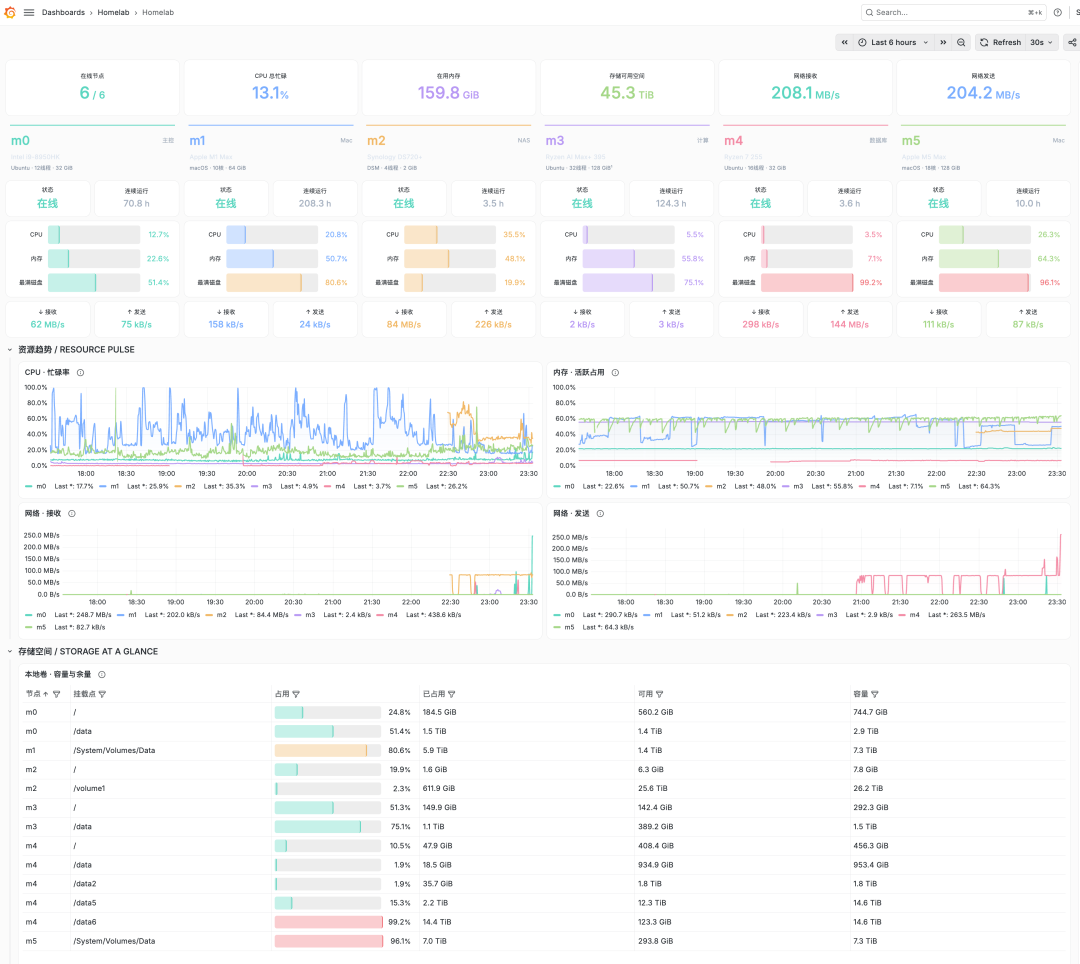Open the help question mark icon
This screenshot has width=1080, height=964.
[1057, 12]
